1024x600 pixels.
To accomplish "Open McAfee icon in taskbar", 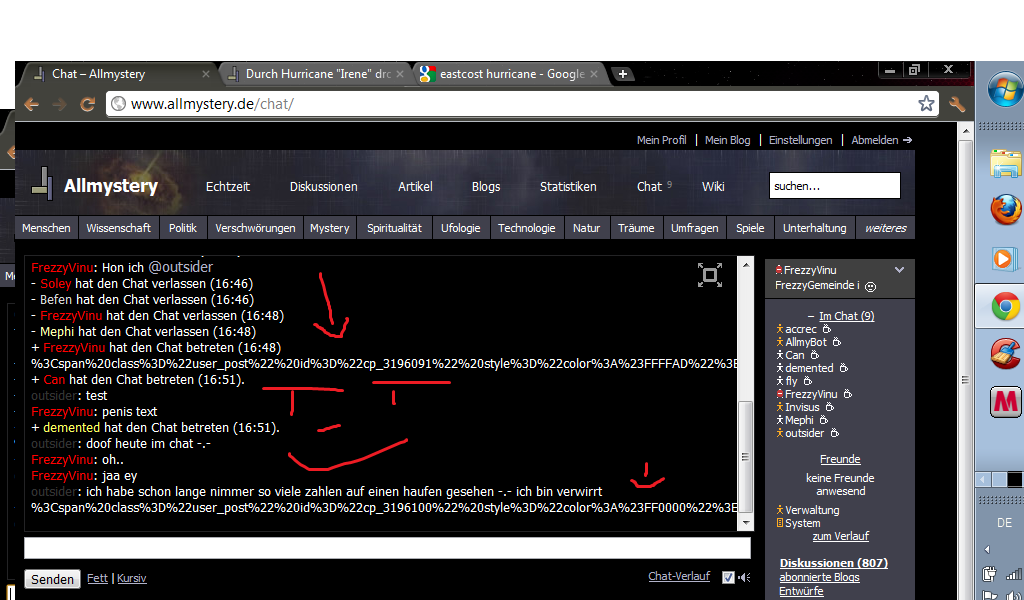I will point(1006,402).
